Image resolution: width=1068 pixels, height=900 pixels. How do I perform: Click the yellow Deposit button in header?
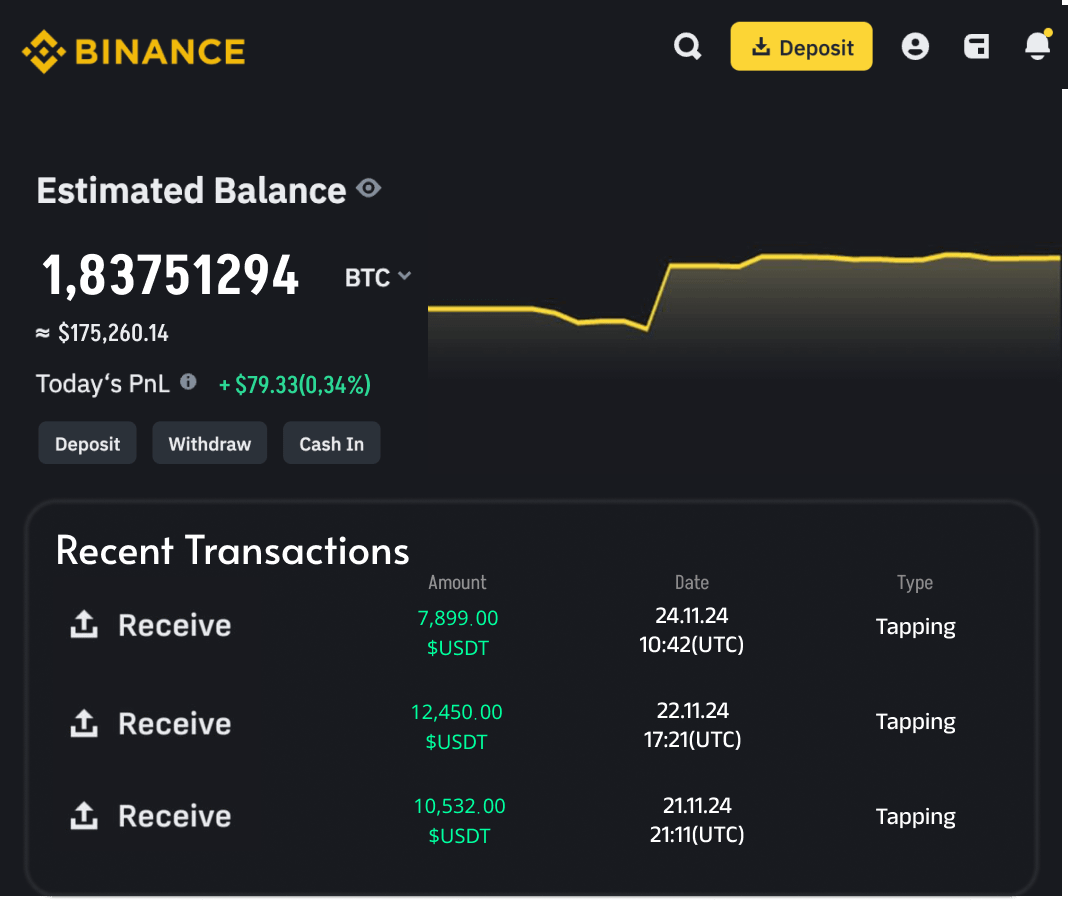coord(801,46)
